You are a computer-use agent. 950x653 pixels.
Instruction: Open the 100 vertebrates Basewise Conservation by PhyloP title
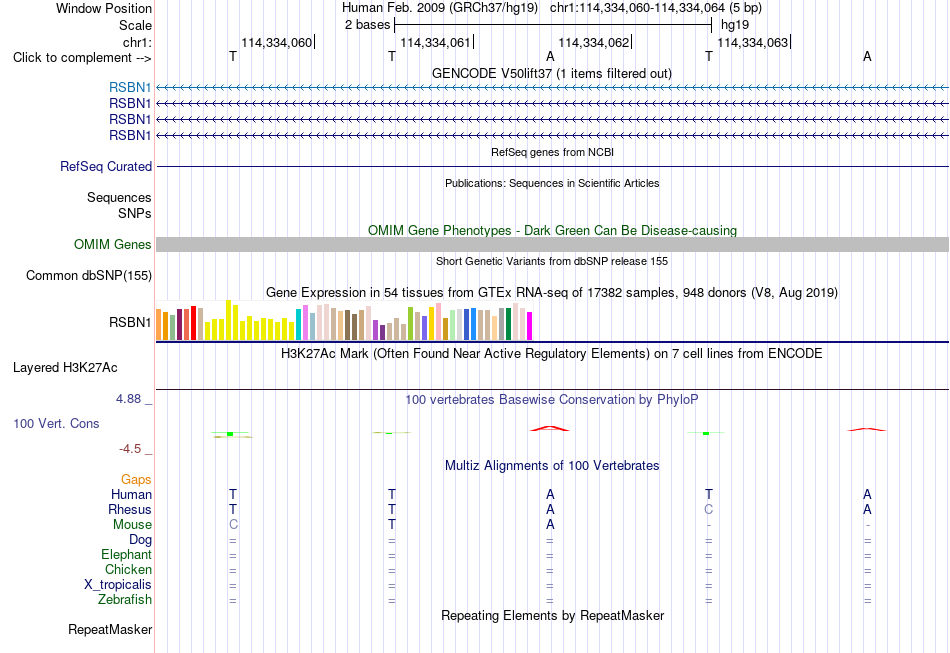click(x=551, y=400)
